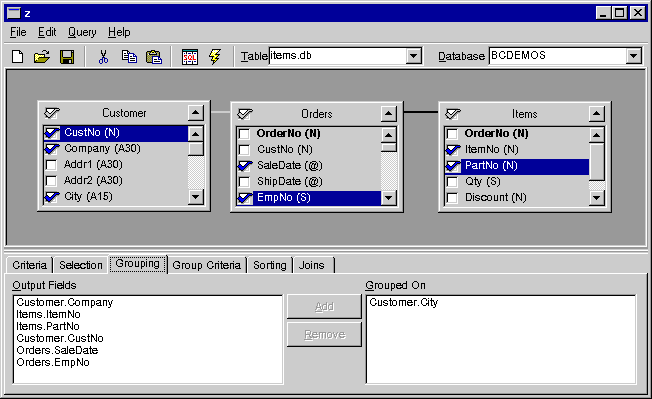
Task: Click the Customer field list scrollbar thumb
Action: [195, 148]
